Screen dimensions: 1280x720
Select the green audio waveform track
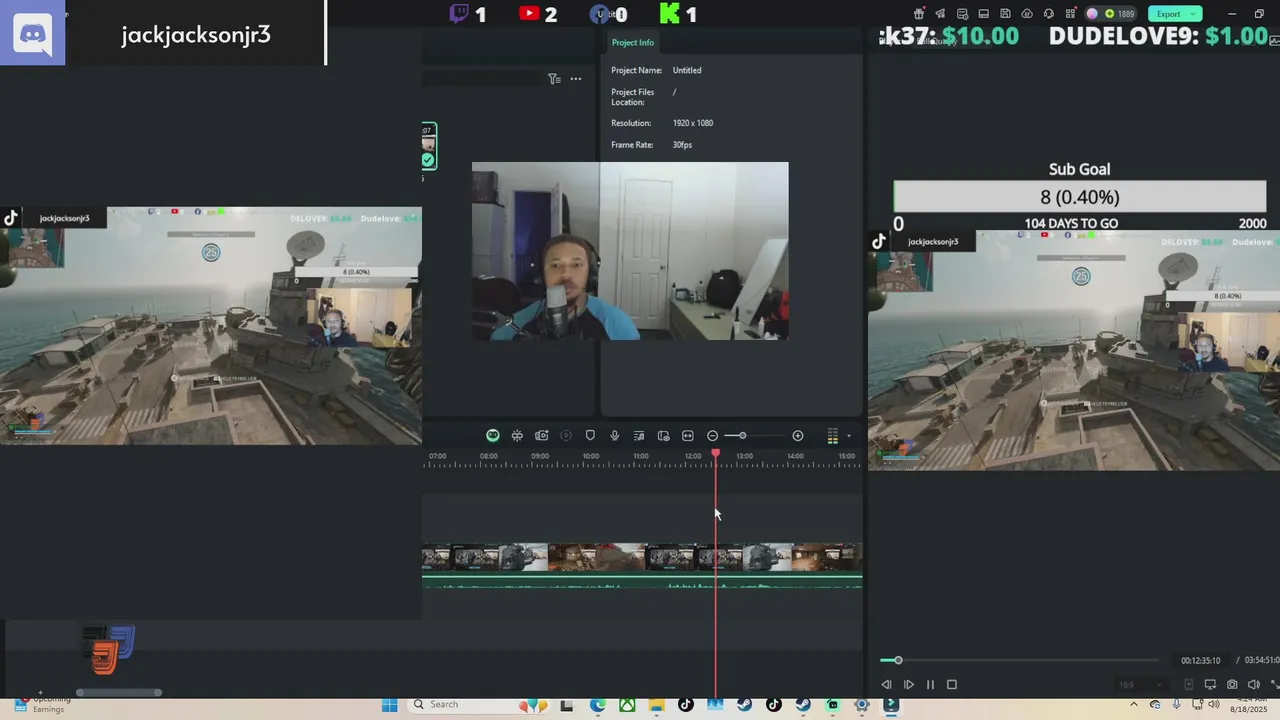click(642, 583)
